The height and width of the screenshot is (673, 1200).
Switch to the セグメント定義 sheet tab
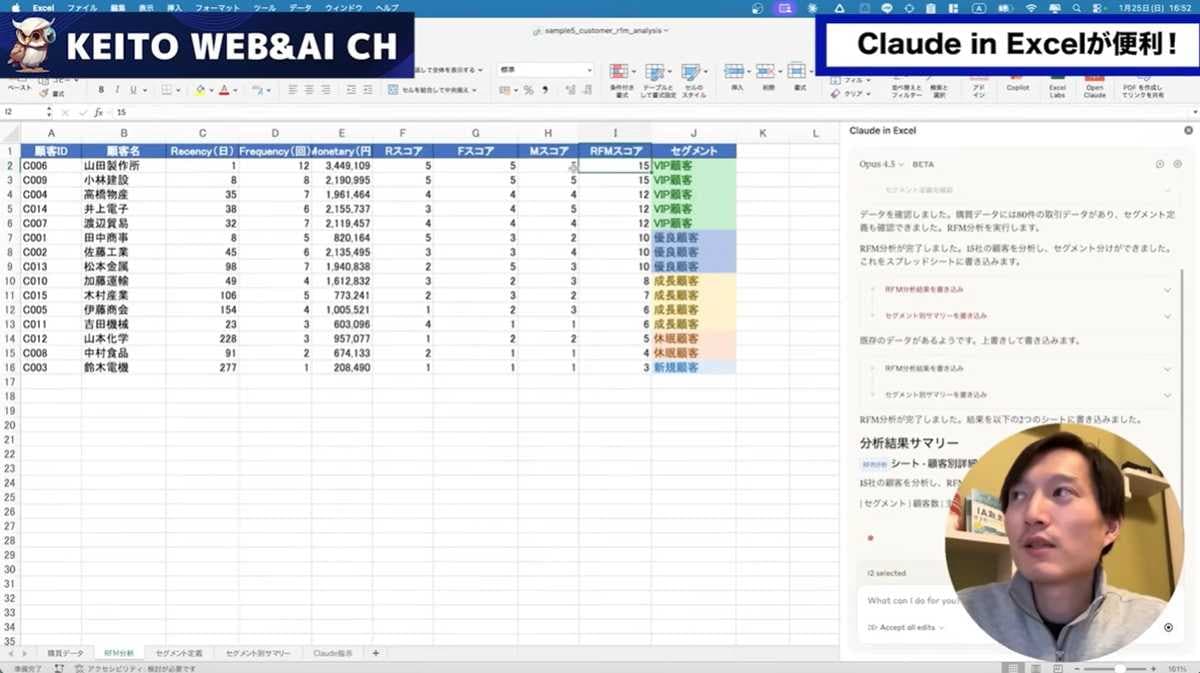click(179, 653)
